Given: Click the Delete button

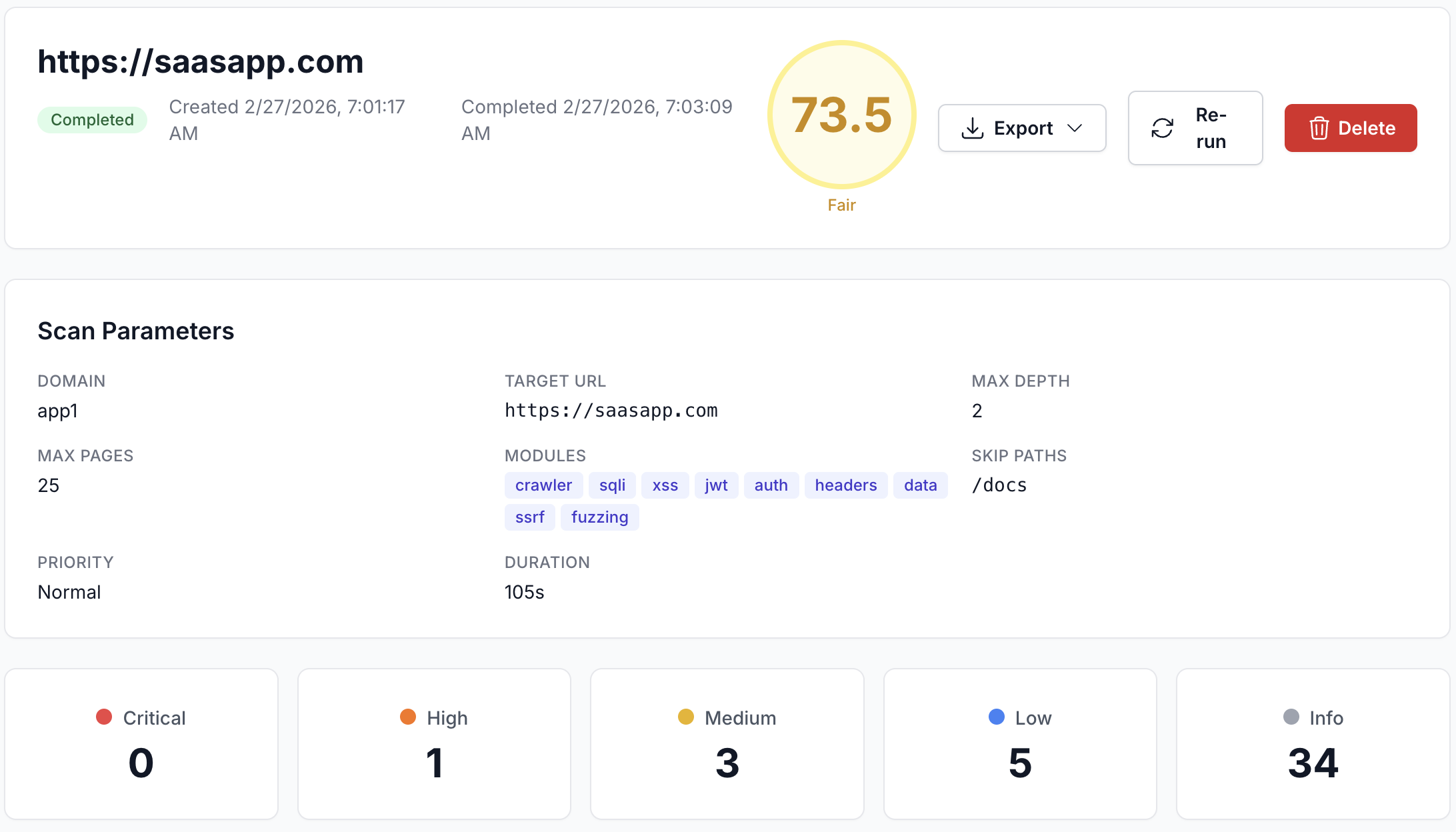Looking at the screenshot, I should pos(1351,128).
